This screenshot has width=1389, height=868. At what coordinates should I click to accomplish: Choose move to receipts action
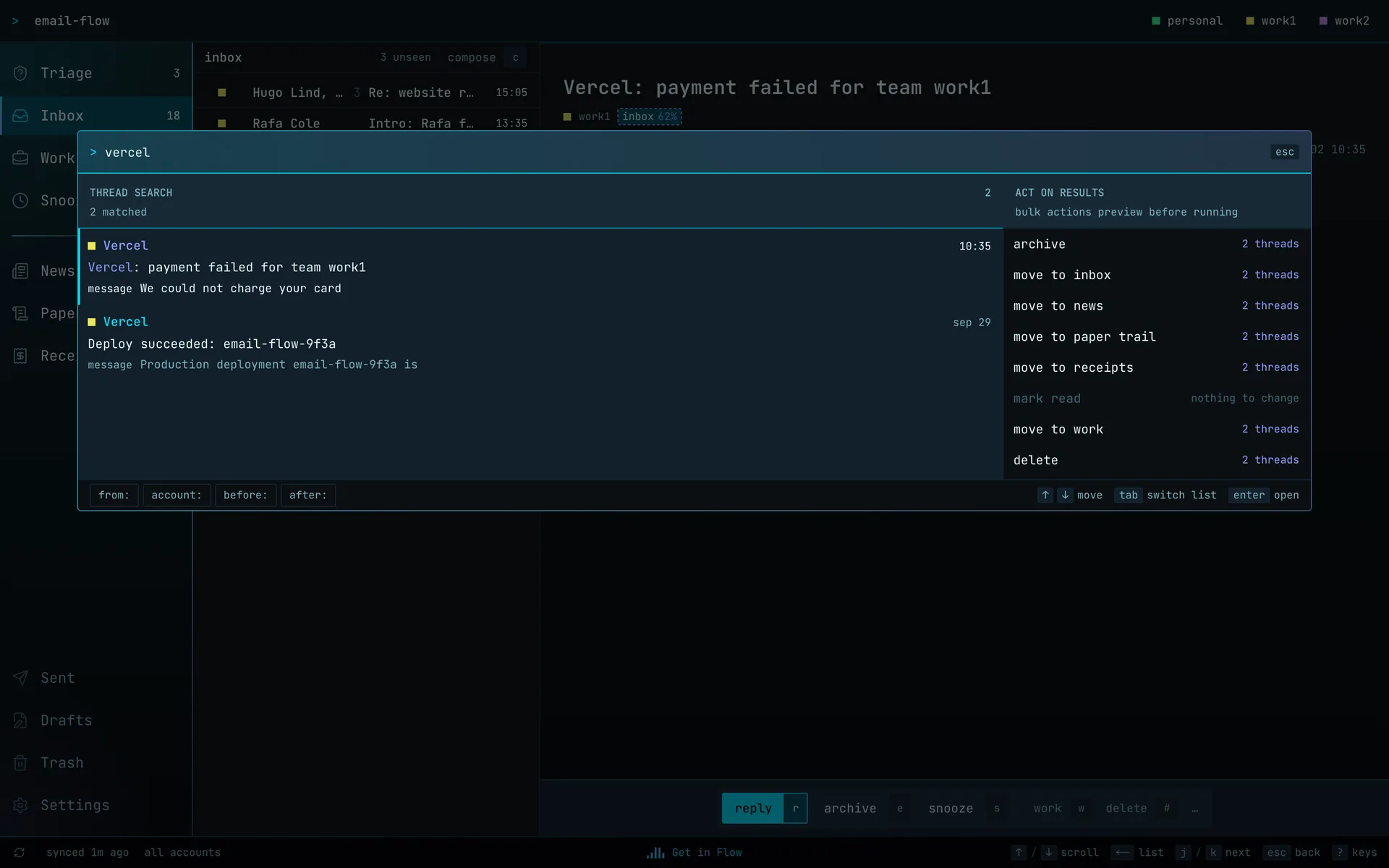point(1157,367)
